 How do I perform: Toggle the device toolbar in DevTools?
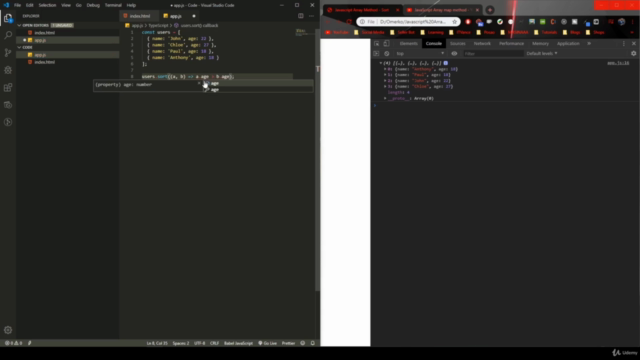coord(386,43)
